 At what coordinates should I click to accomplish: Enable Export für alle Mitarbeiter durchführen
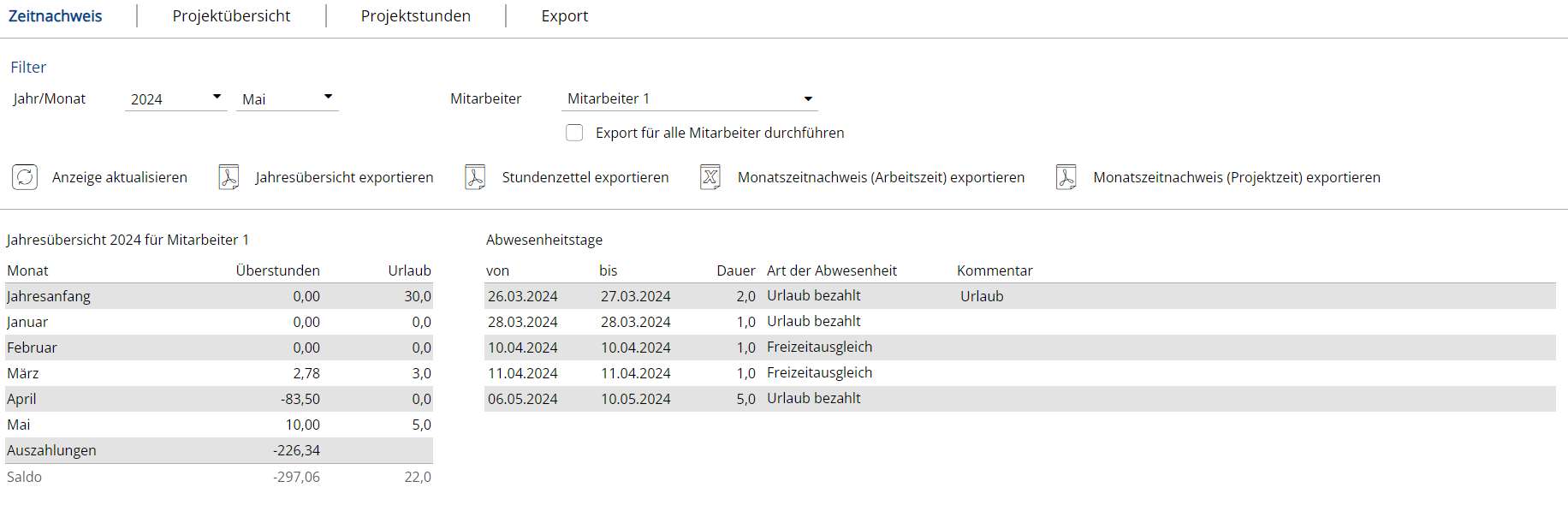(x=574, y=133)
